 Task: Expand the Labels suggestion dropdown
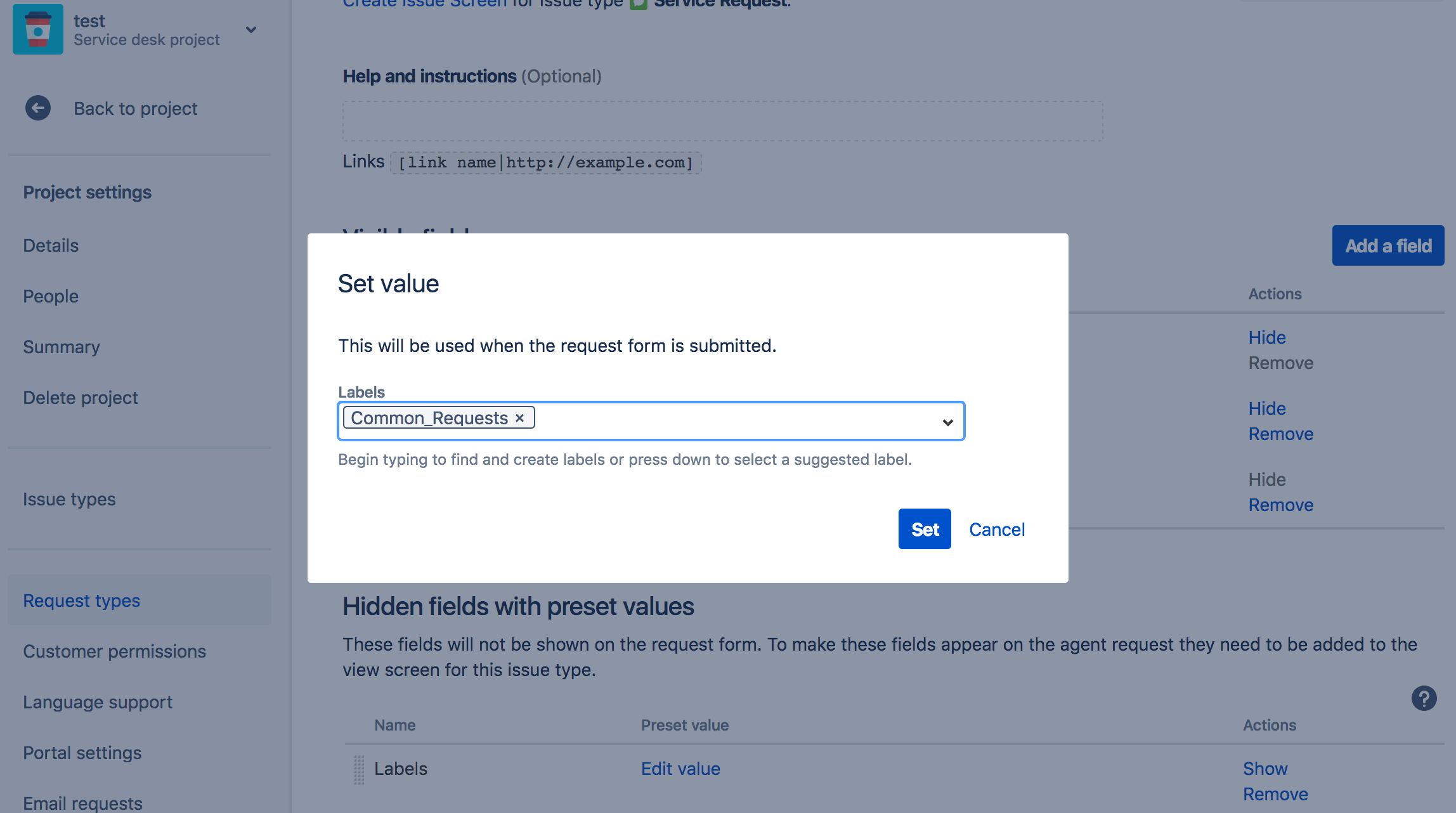(x=947, y=422)
